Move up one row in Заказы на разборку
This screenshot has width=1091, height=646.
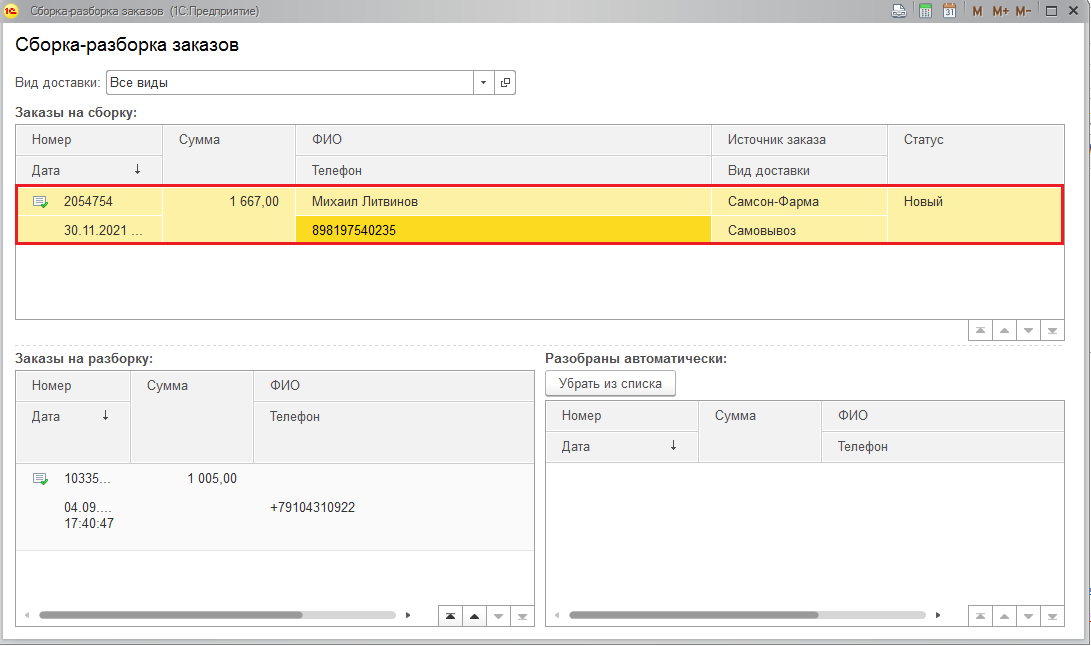474,616
